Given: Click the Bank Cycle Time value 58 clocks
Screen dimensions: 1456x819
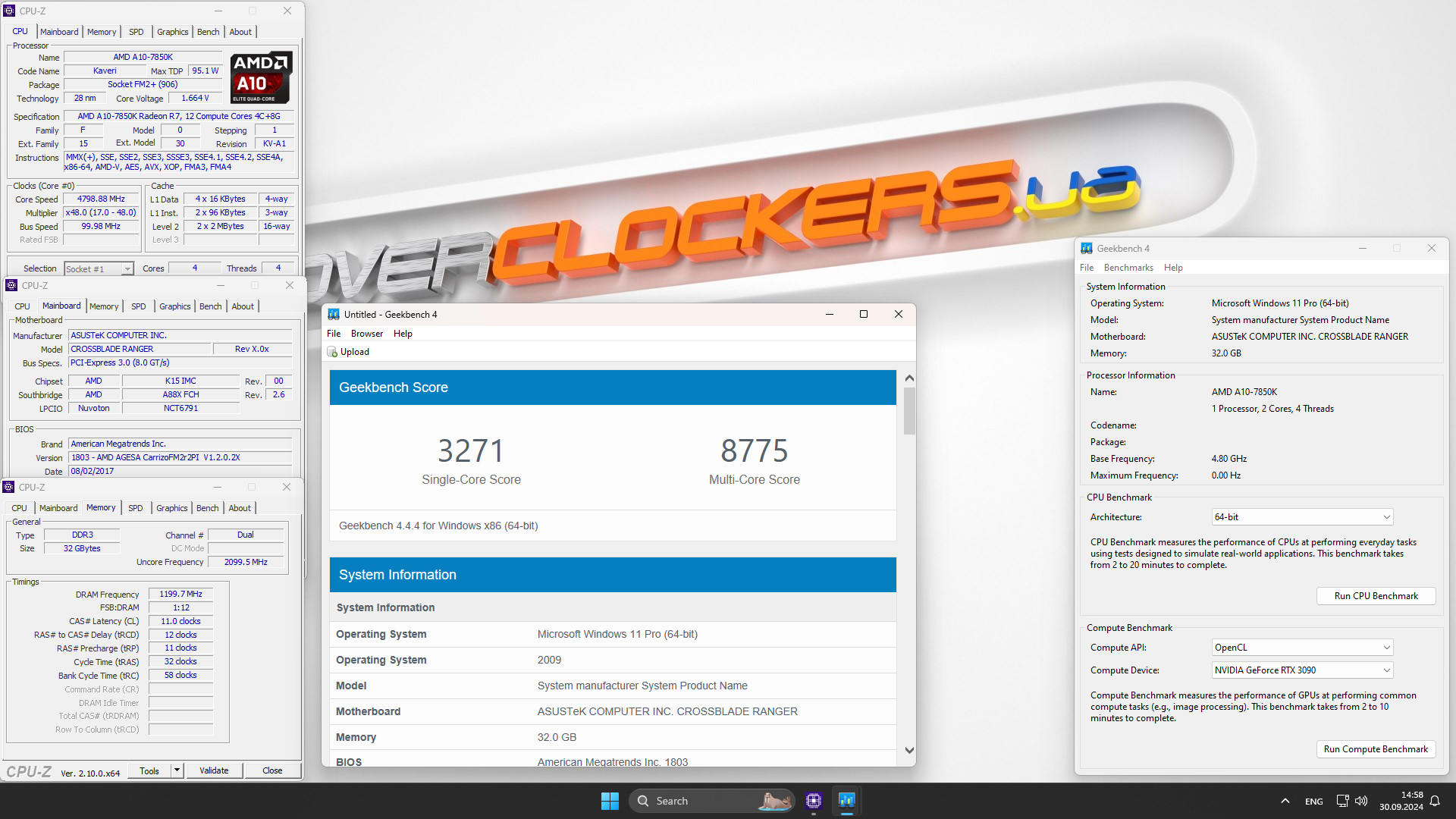Looking at the screenshot, I should (180, 676).
